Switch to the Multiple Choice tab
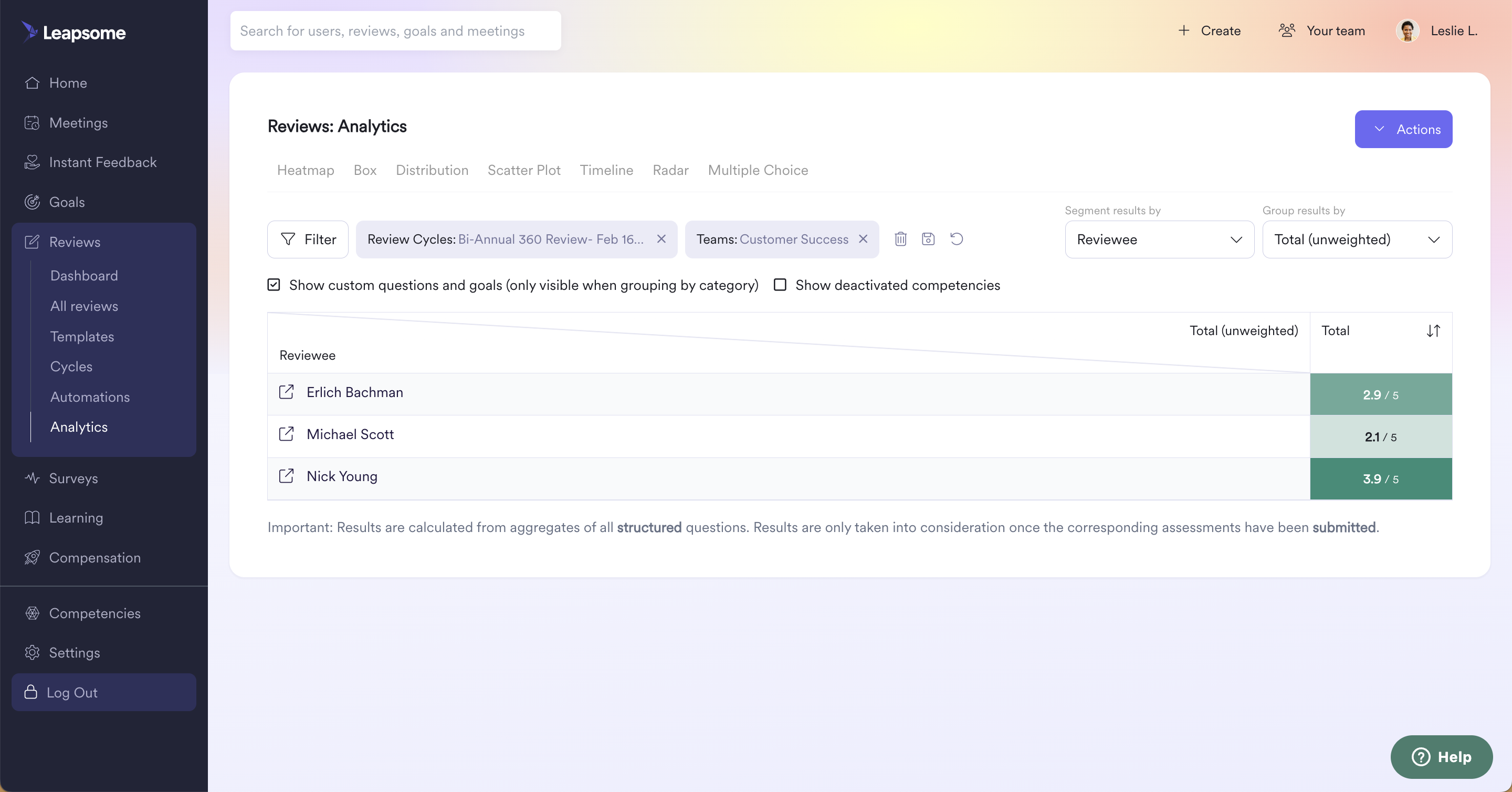The width and height of the screenshot is (1512, 792). pyautogui.click(x=758, y=170)
